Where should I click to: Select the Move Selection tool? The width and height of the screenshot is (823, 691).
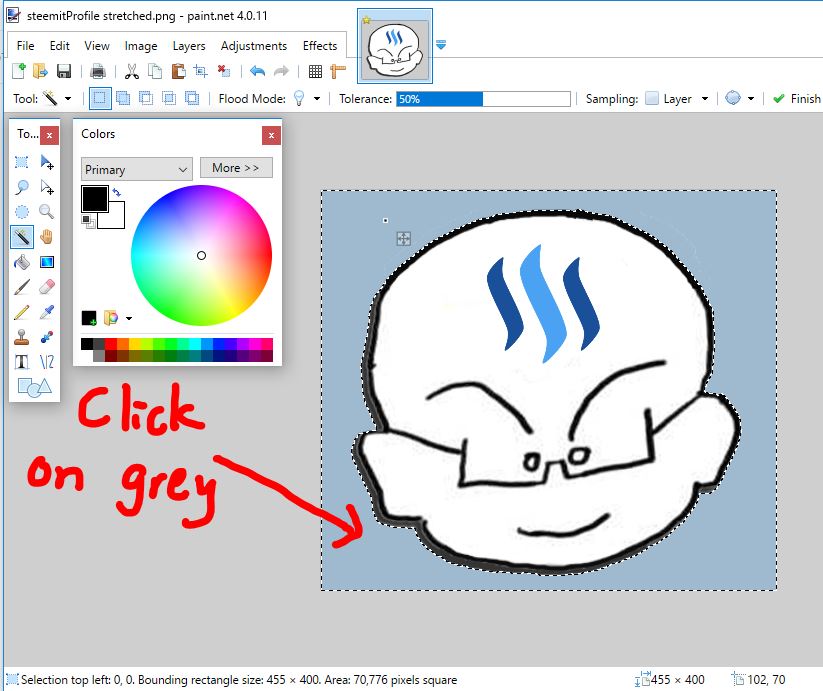pos(47,187)
